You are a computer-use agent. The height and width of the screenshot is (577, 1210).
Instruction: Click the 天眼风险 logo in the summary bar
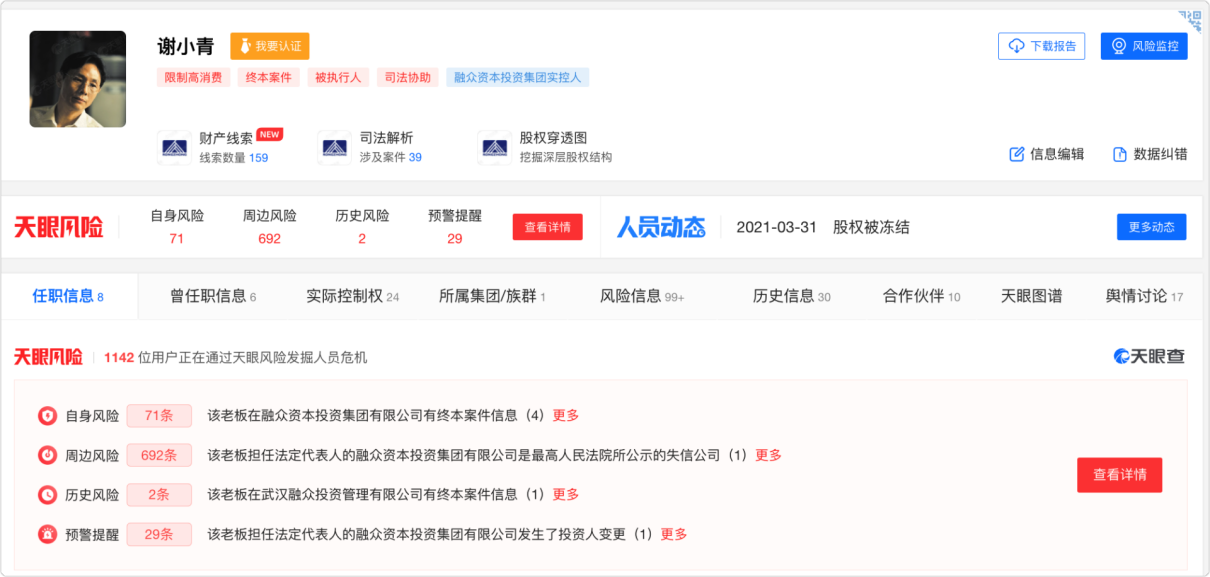click(x=59, y=227)
